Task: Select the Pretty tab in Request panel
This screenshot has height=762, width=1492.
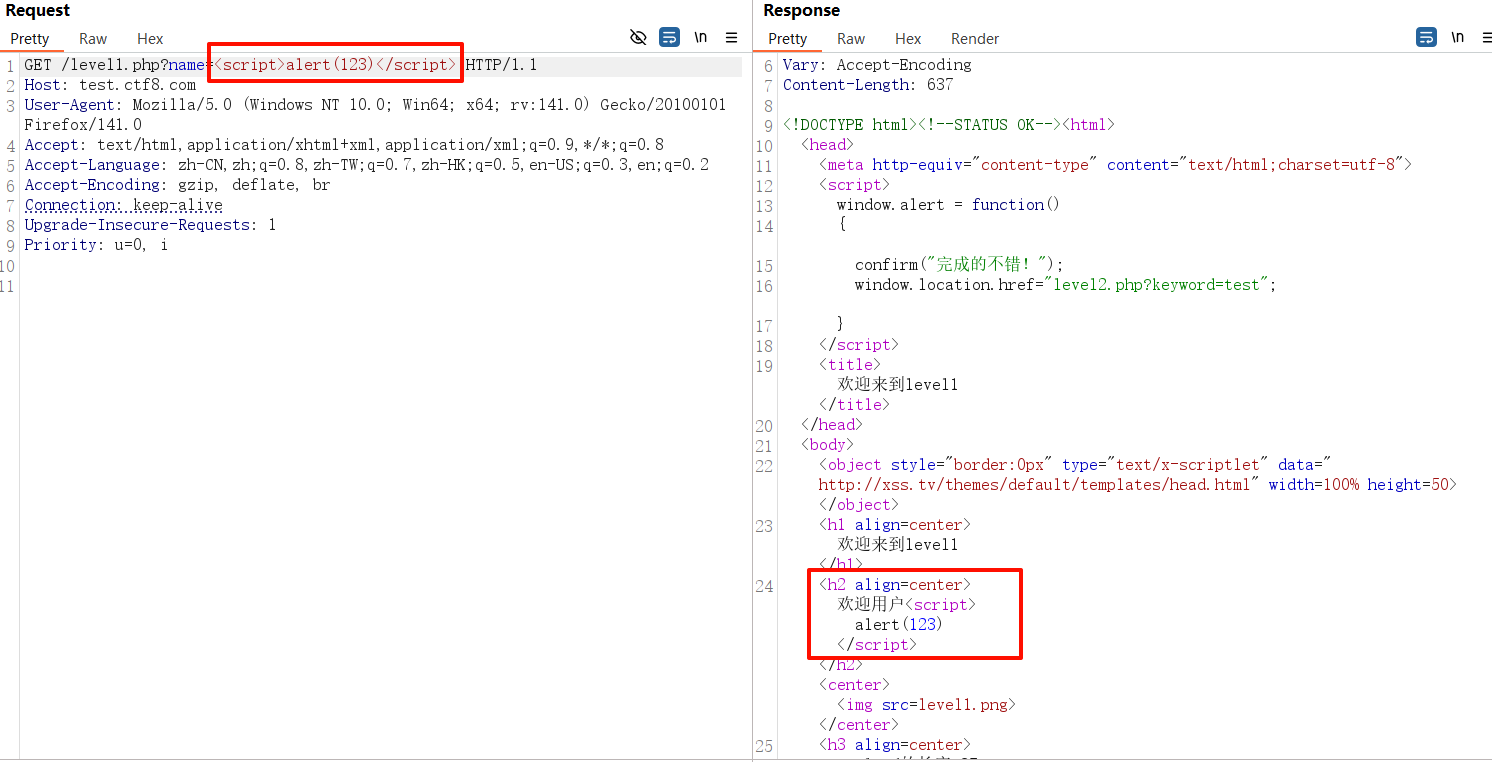Action: tap(30, 39)
